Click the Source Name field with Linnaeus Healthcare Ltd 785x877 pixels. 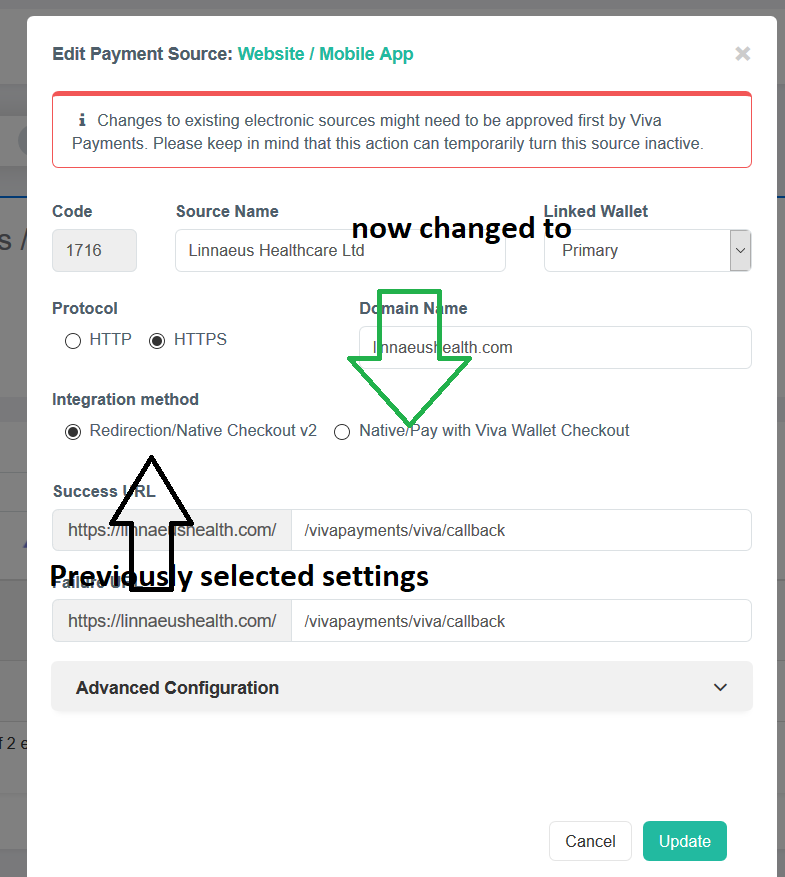340,250
